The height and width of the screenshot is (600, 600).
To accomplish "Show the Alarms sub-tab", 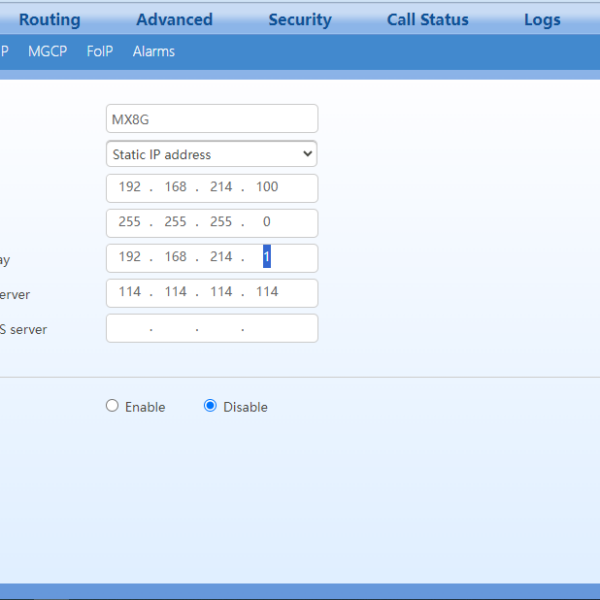I will pos(153,51).
